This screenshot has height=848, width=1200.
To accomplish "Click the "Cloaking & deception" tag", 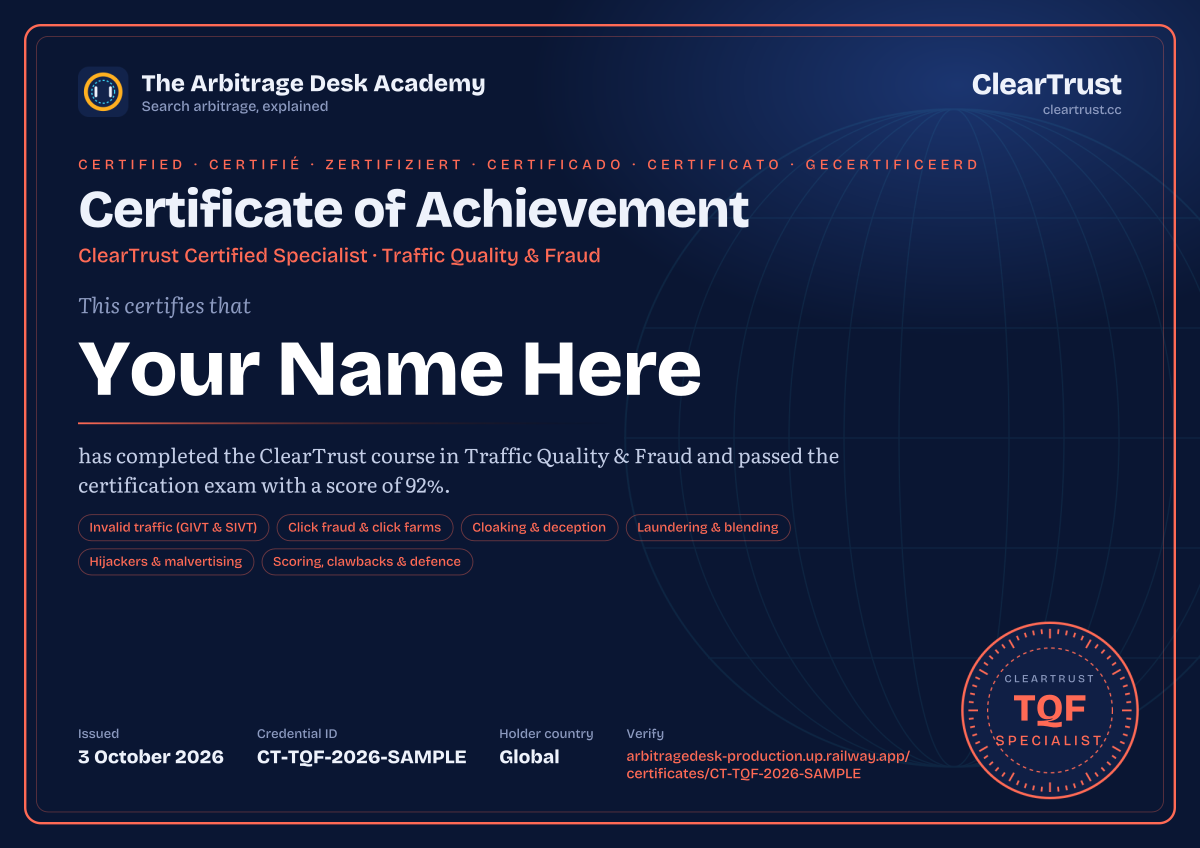I will [x=539, y=527].
